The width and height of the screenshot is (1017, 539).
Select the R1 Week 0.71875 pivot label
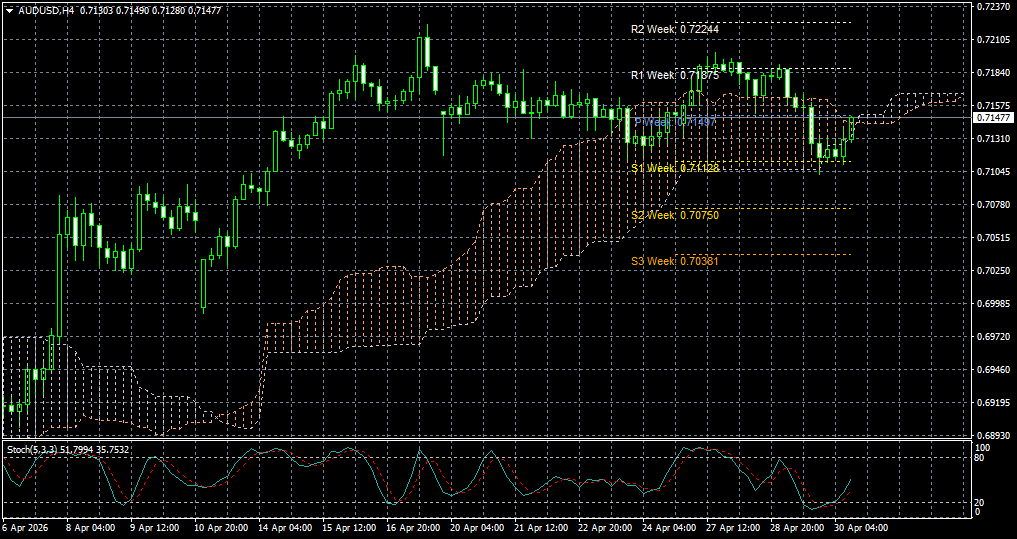(675, 75)
